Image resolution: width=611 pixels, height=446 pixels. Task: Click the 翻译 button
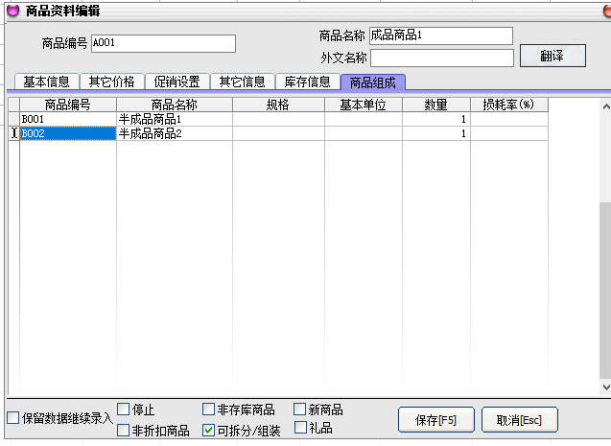(x=552, y=56)
